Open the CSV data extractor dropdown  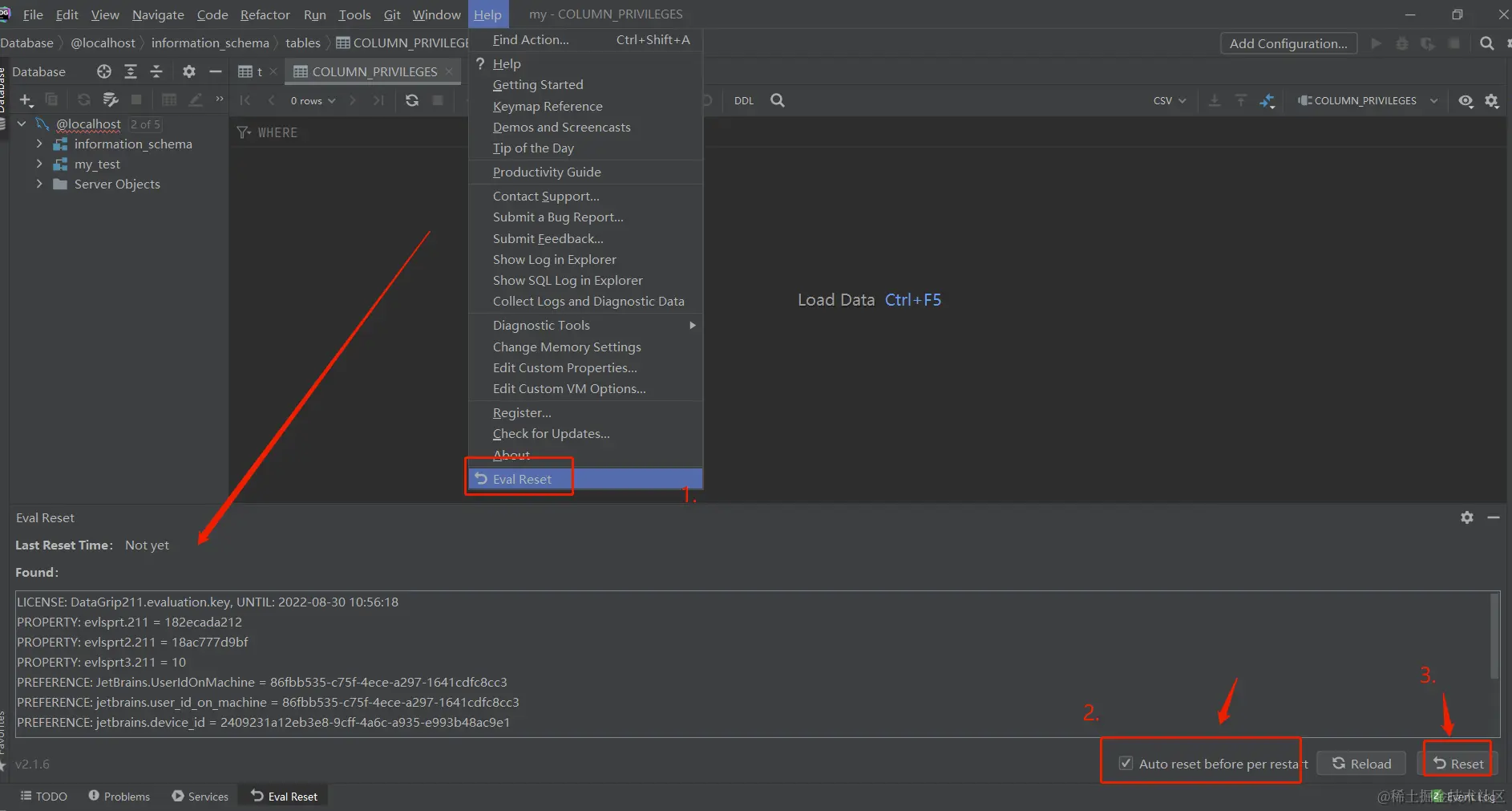[x=1170, y=101]
